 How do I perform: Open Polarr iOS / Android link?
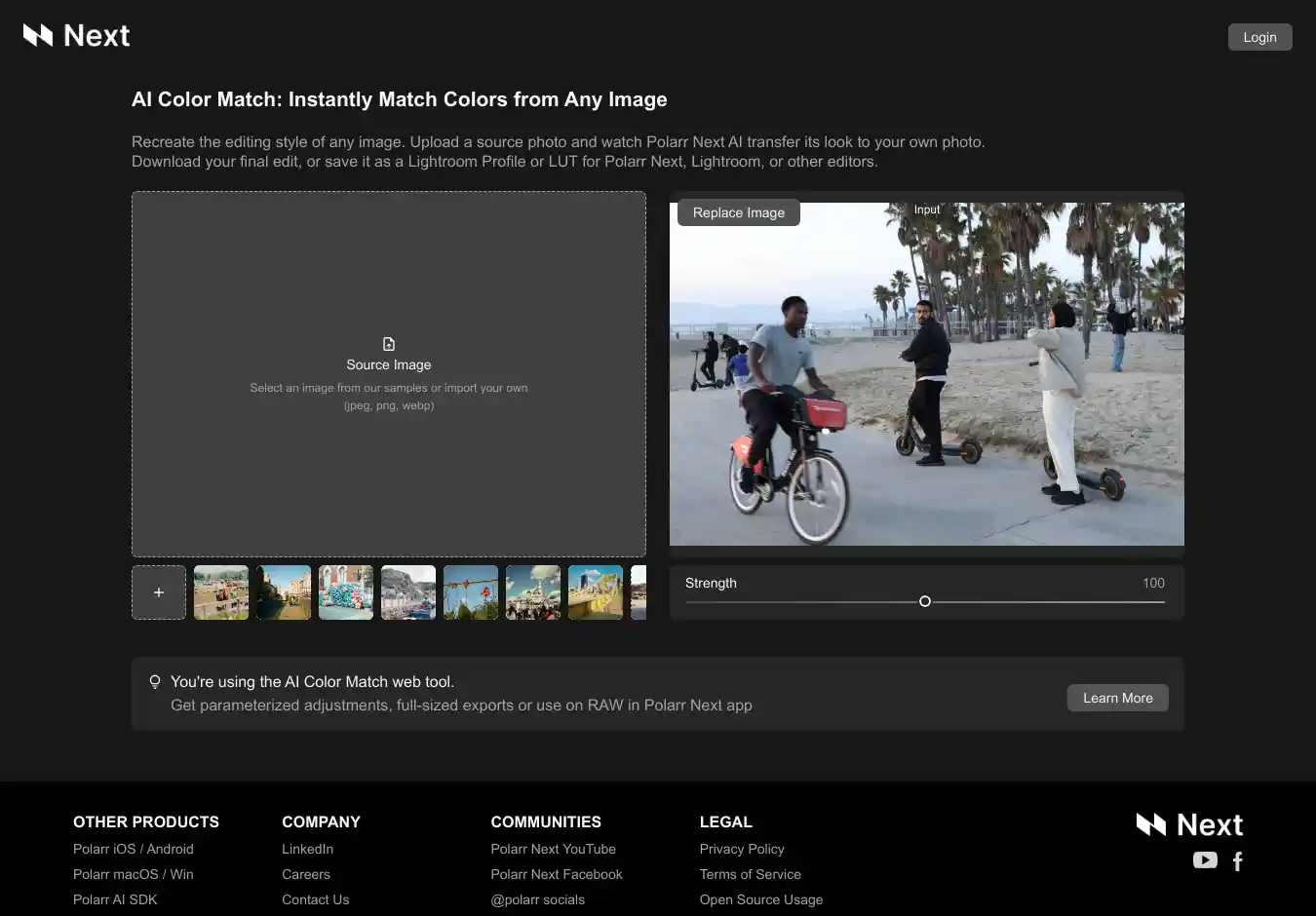[x=134, y=849]
